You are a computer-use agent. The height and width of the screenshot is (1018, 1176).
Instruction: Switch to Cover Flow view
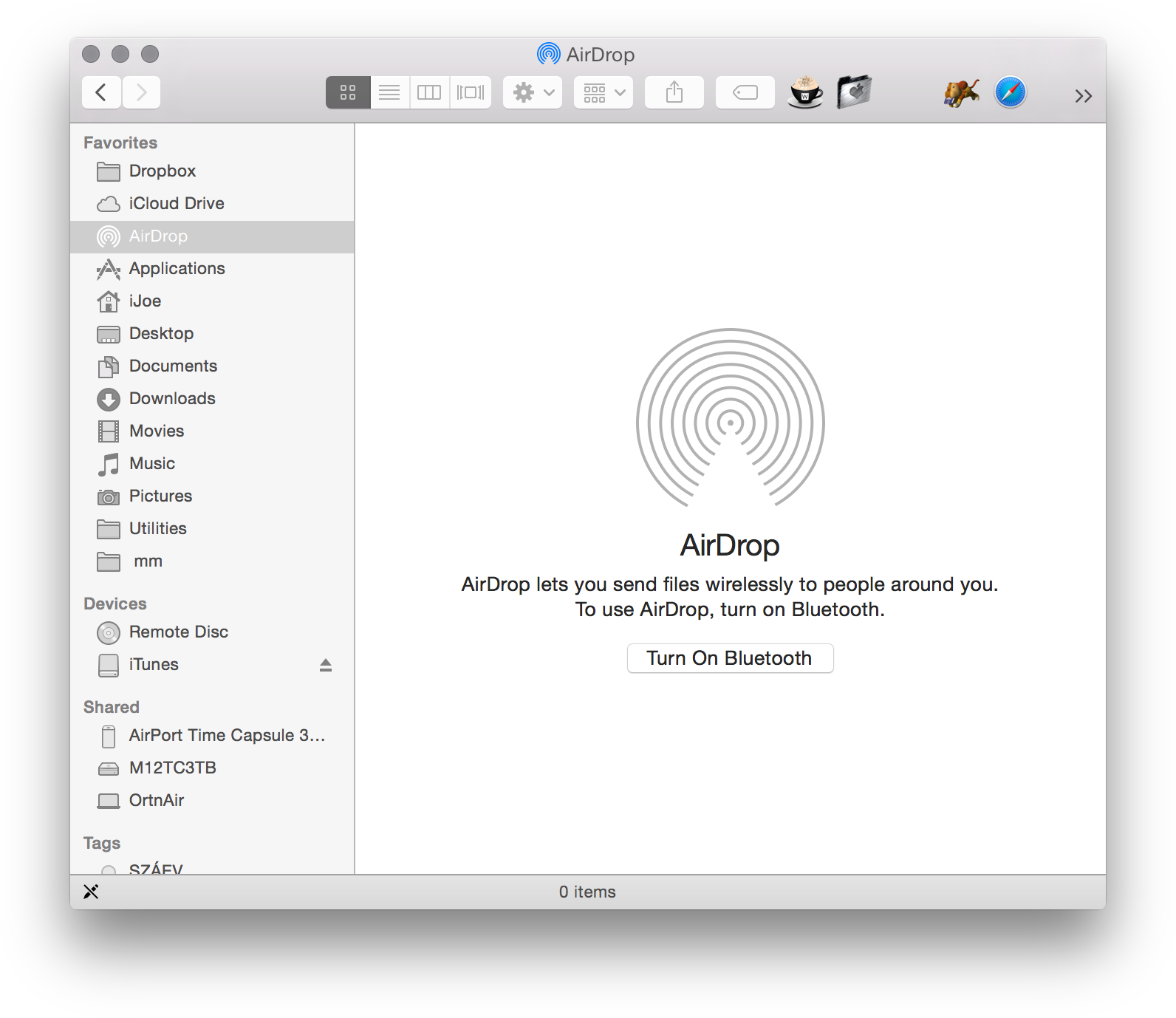(x=471, y=92)
